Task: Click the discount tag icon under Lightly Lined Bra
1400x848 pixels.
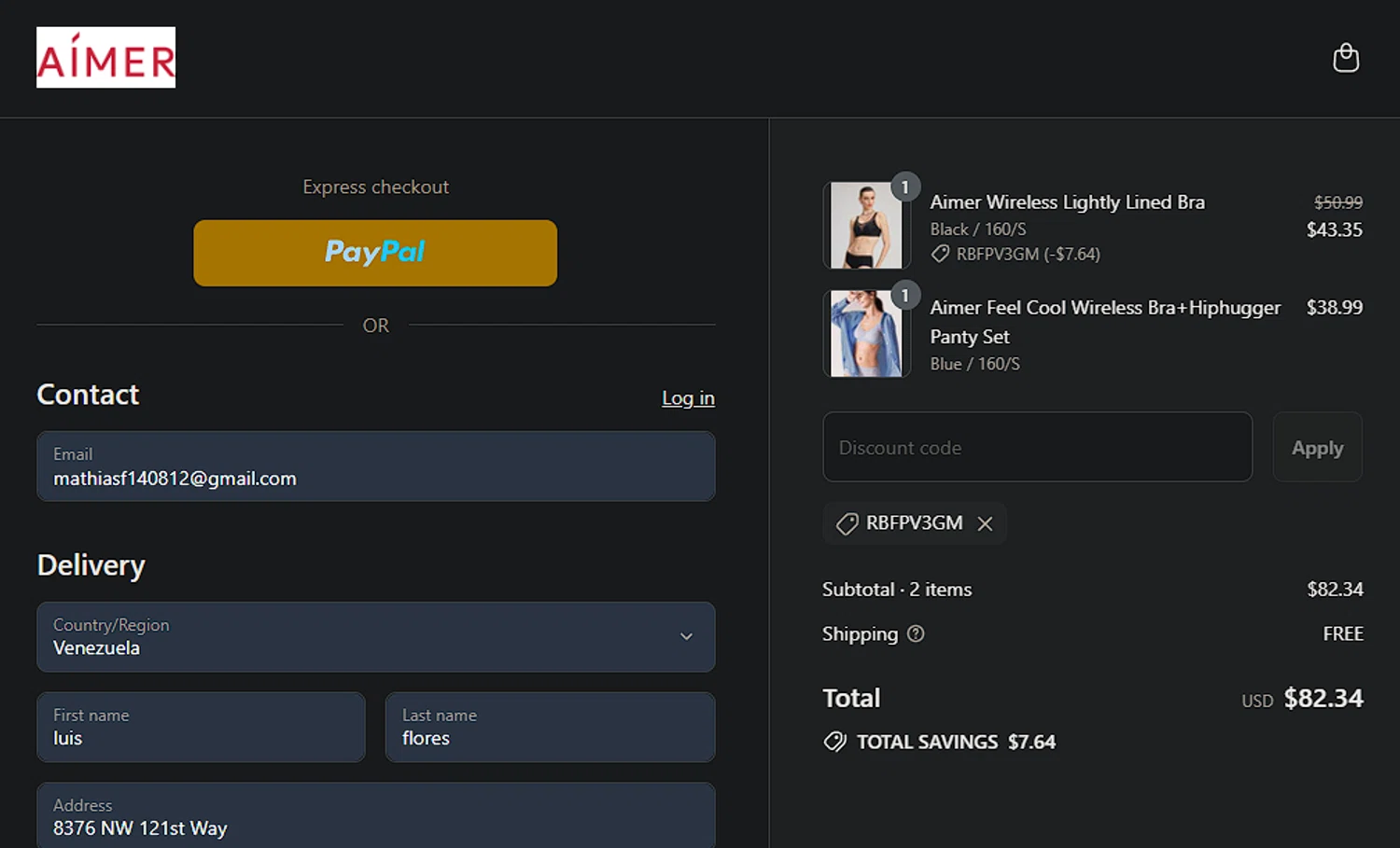Action: pyautogui.click(x=940, y=254)
